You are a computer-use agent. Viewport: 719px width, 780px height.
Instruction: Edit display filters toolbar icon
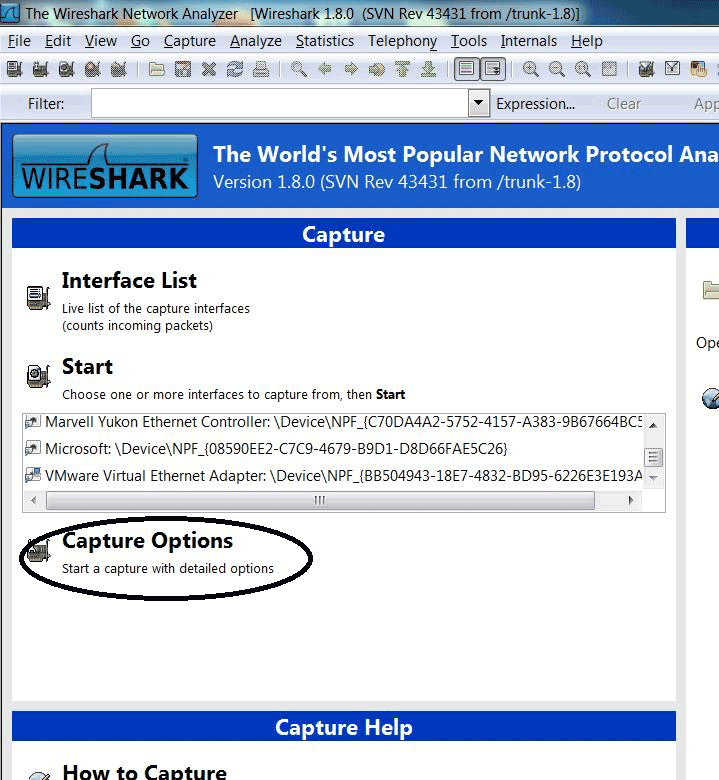672,69
